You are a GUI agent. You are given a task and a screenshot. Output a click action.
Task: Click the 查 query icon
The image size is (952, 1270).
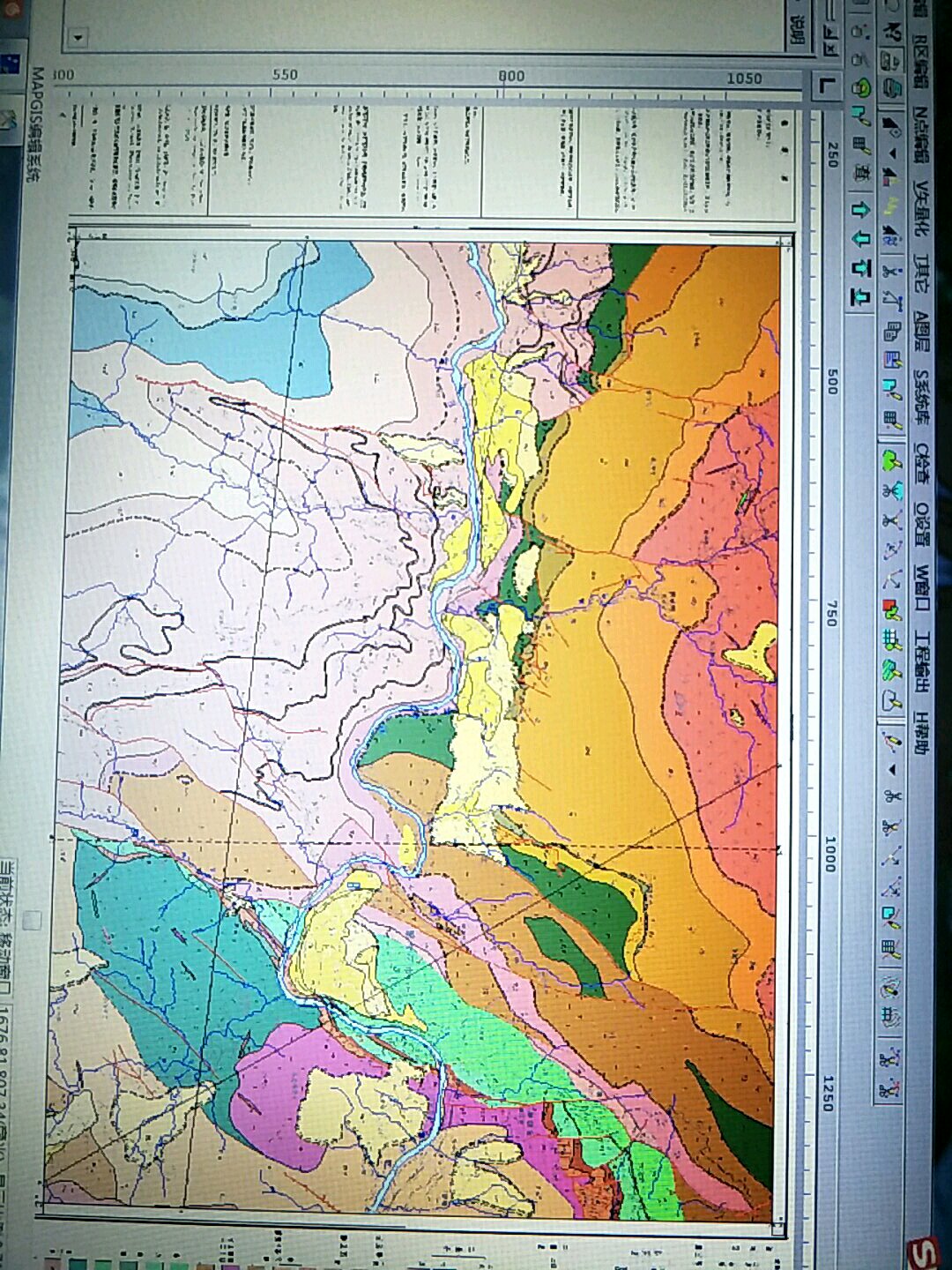(x=861, y=174)
